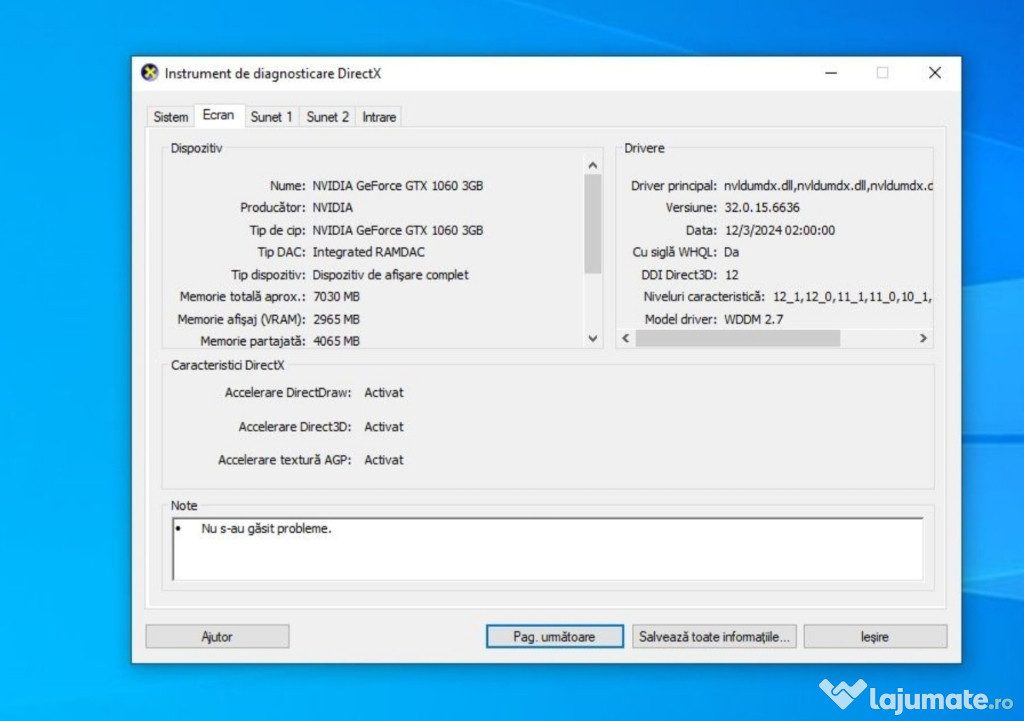Click the note 'Nu s-au găsit probleme.'

tap(266, 528)
